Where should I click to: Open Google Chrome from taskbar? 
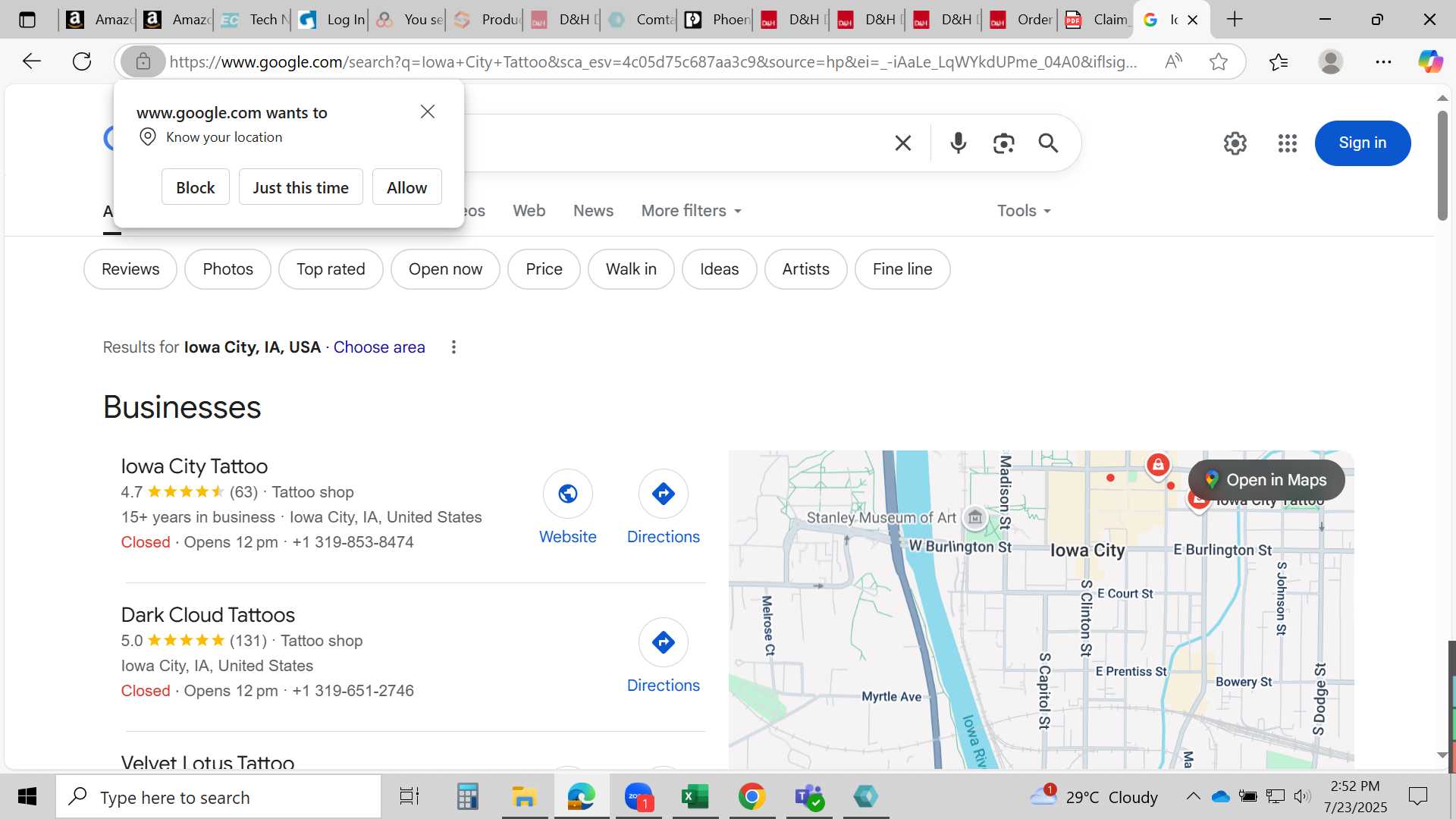752,796
